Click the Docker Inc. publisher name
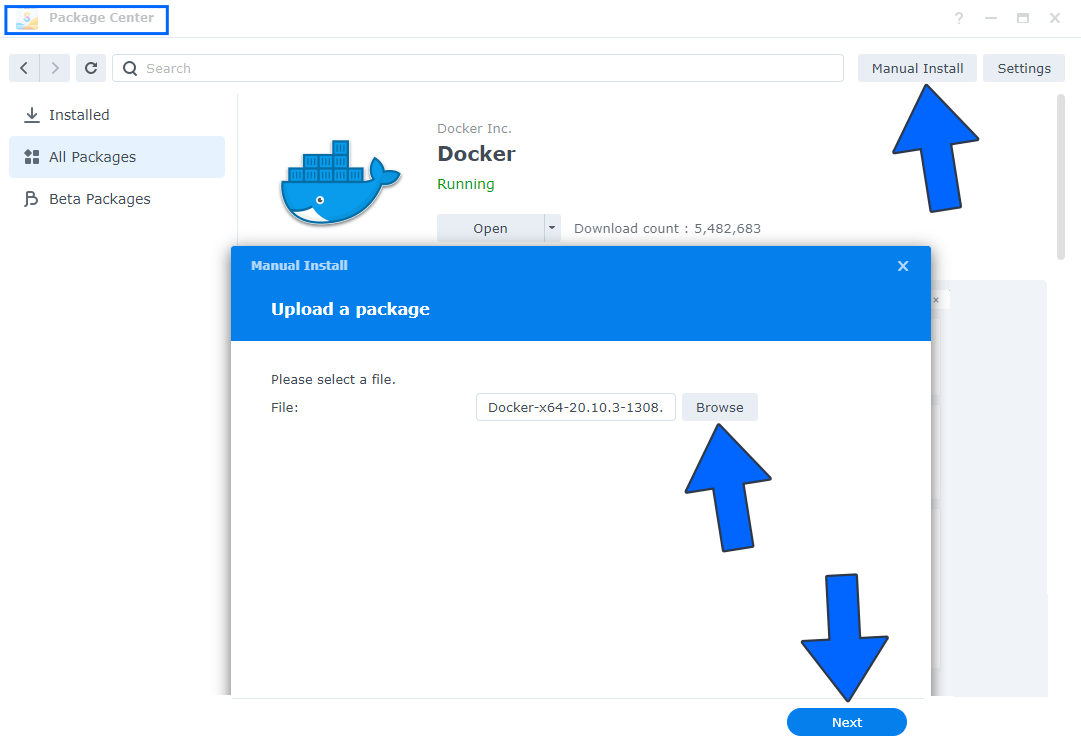This screenshot has height=744, width=1081. (474, 128)
